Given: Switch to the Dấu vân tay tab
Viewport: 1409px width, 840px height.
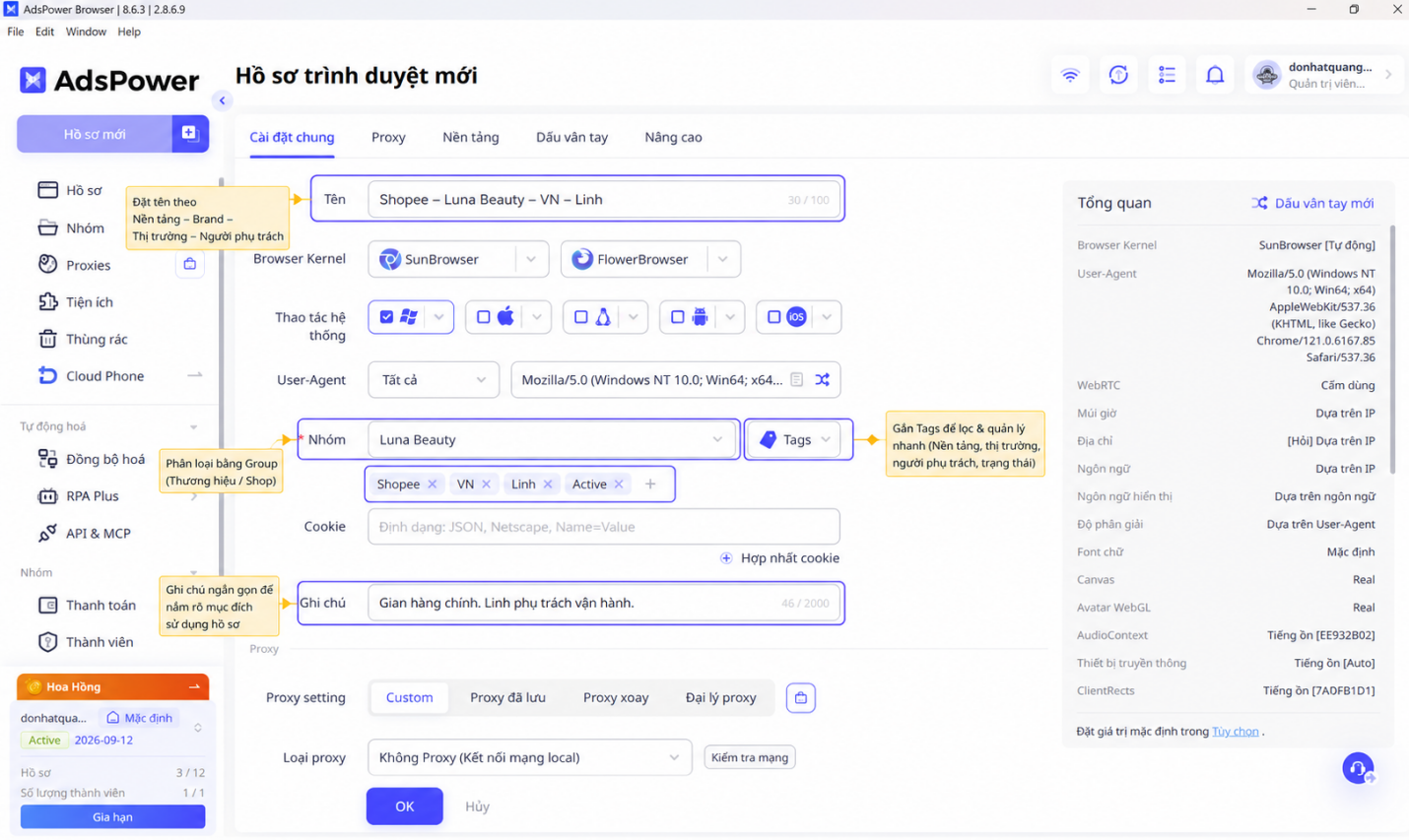Looking at the screenshot, I should click(x=571, y=137).
